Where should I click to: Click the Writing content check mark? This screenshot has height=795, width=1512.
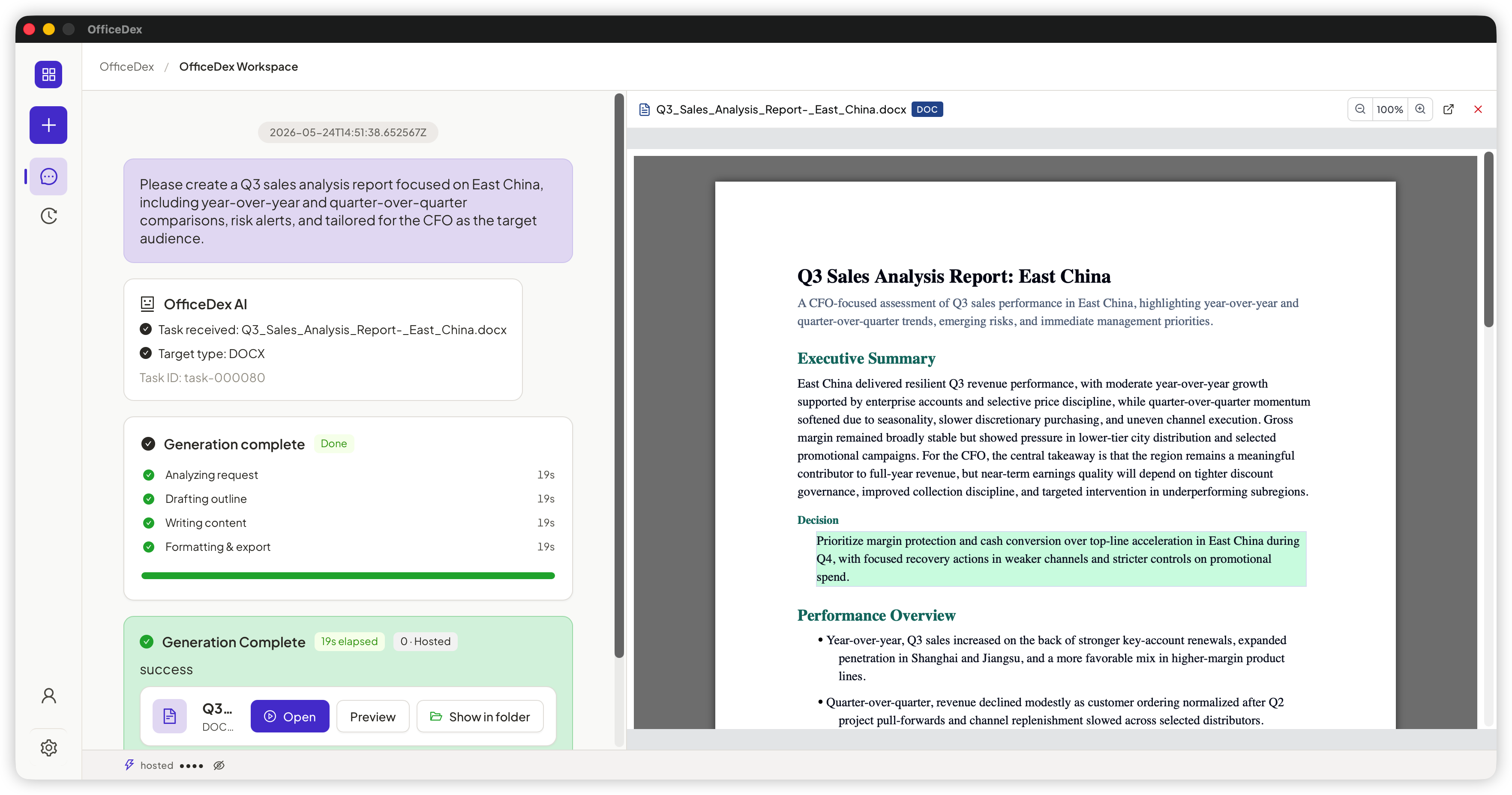pyautogui.click(x=149, y=523)
